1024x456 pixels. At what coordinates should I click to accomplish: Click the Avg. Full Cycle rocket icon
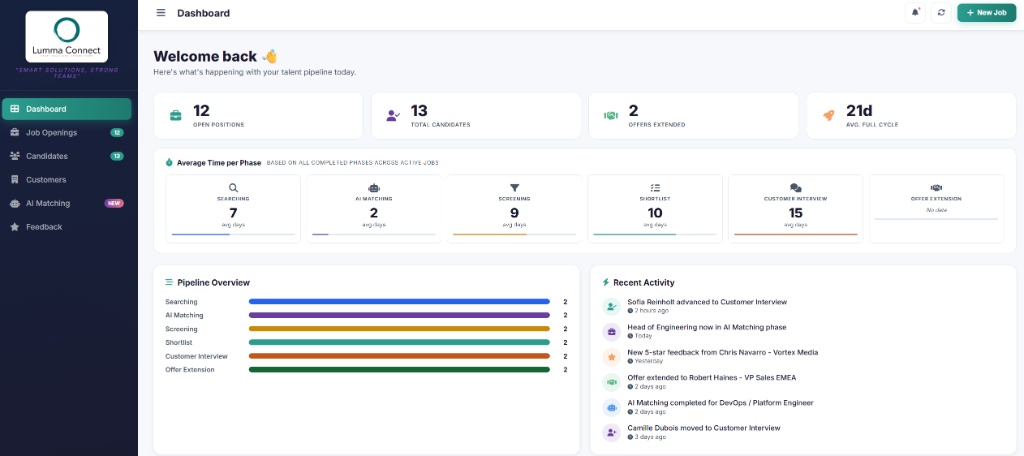click(x=828, y=116)
